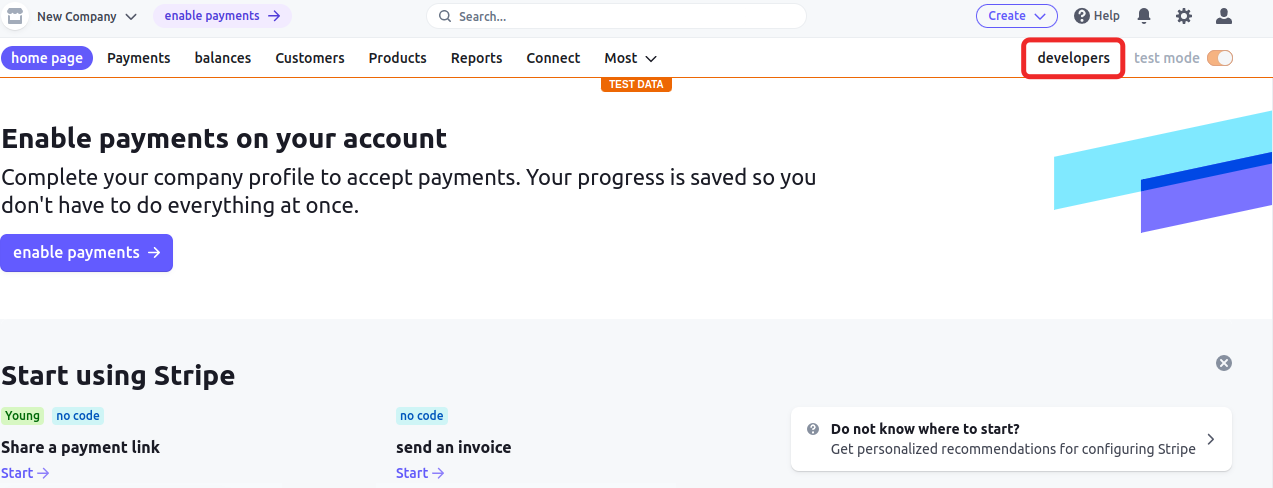
Task: Open the Create dropdown
Action: click(1016, 16)
